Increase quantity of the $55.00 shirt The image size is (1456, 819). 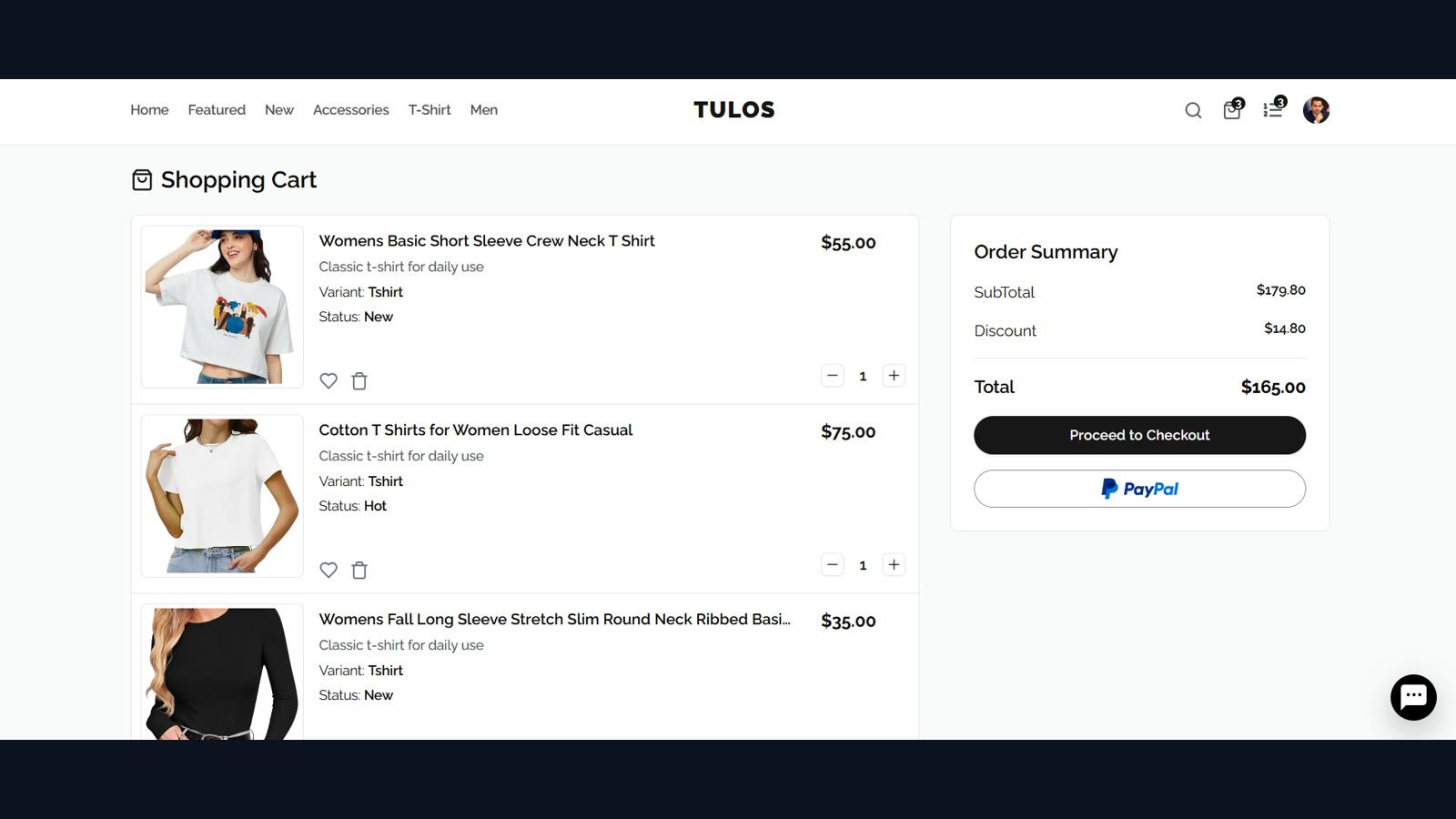point(894,376)
